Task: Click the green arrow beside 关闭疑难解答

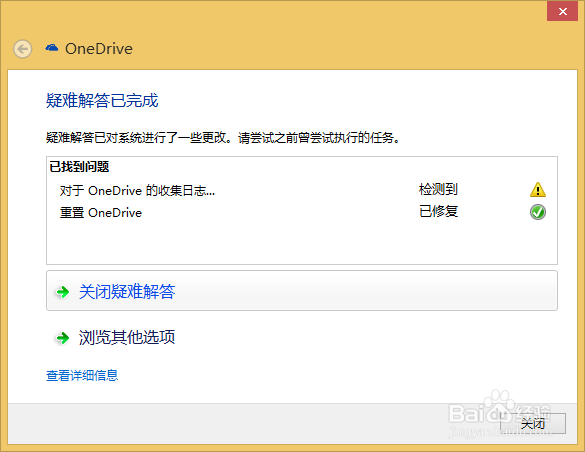Action: coord(63,292)
